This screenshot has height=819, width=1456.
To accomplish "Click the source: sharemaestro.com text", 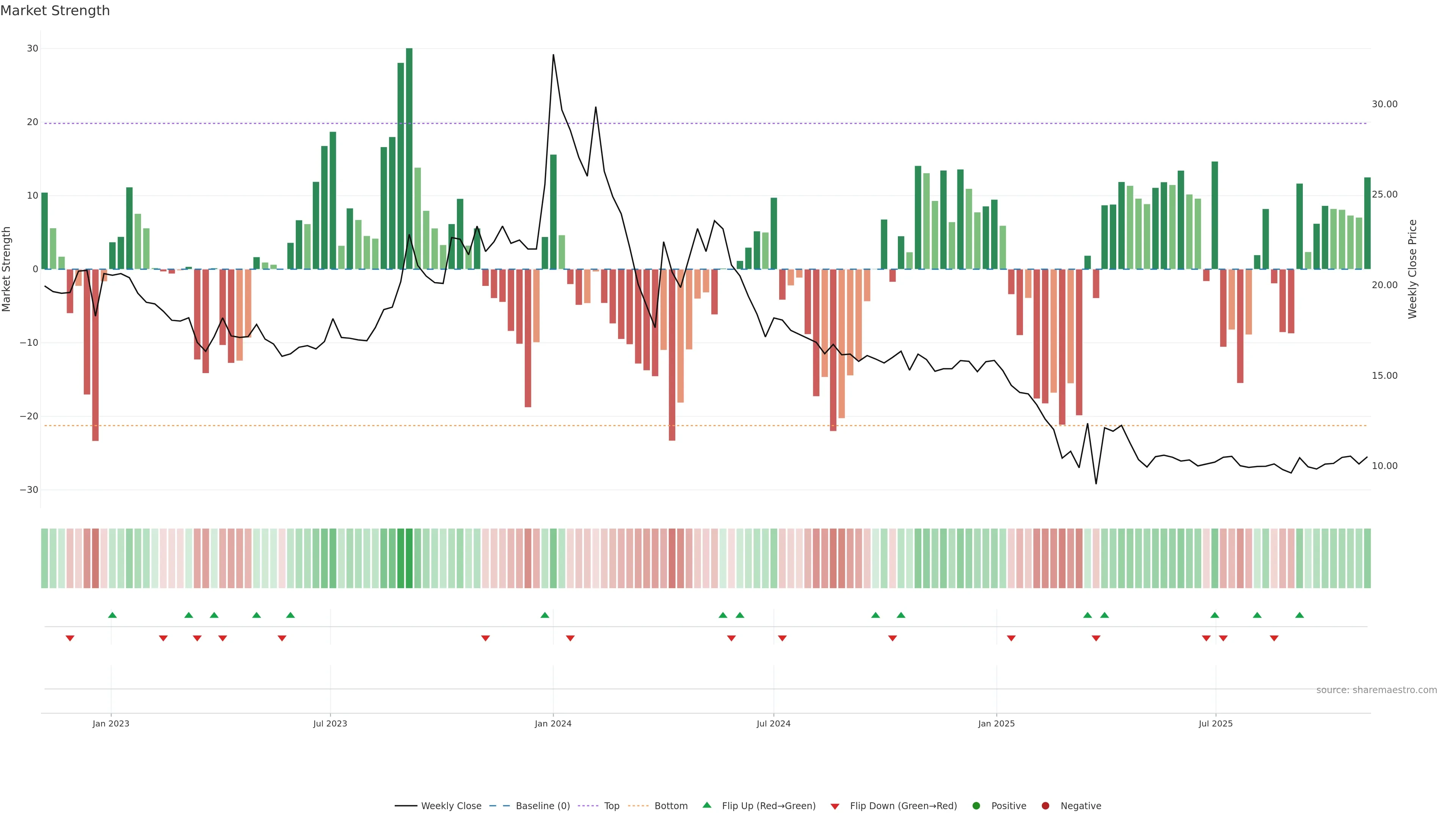I will (x=1376, y=690).
